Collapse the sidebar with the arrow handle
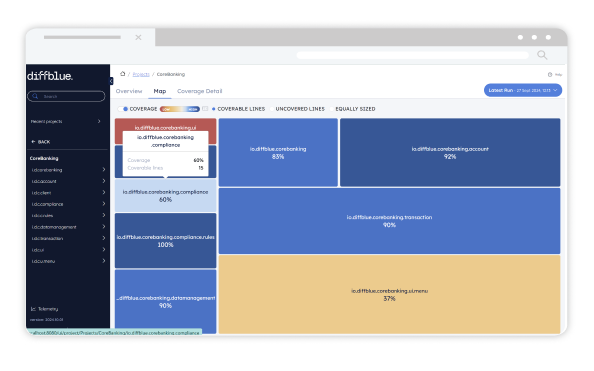This screenshot has width=594, height=371. click(x=111, y=81)
